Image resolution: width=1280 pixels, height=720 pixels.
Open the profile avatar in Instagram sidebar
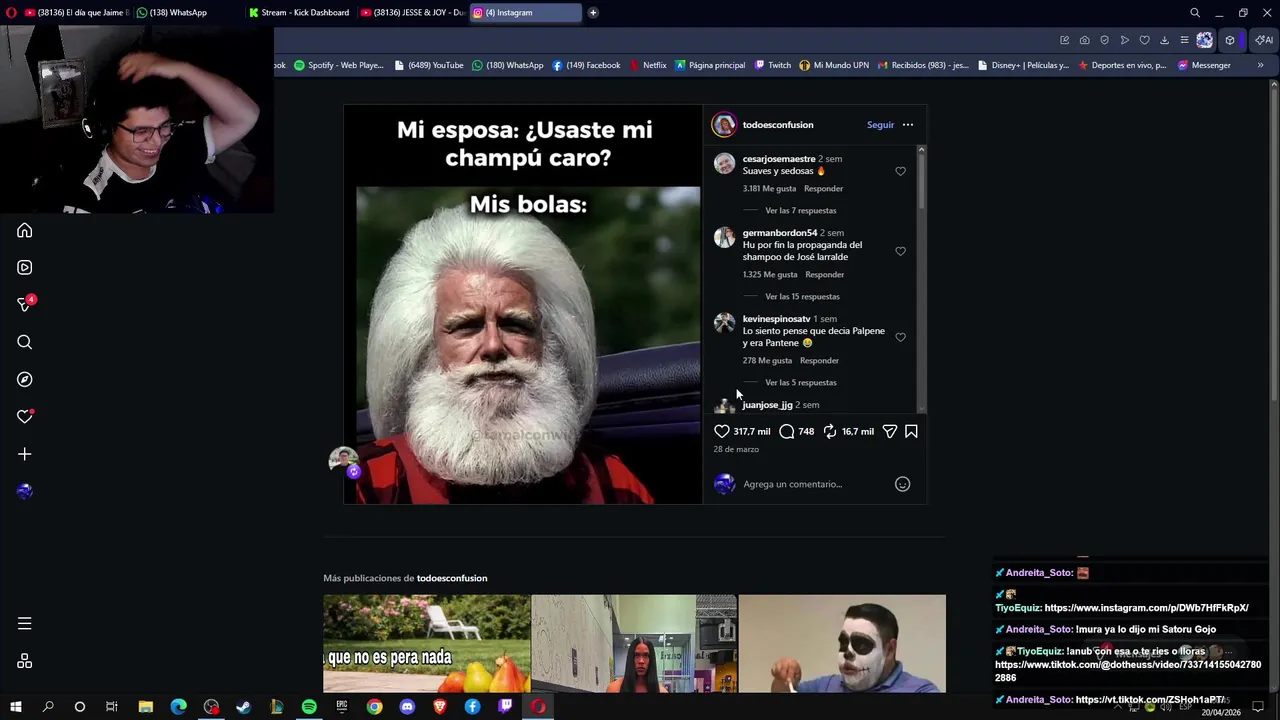pyautogui.click(x=25, y=491)
